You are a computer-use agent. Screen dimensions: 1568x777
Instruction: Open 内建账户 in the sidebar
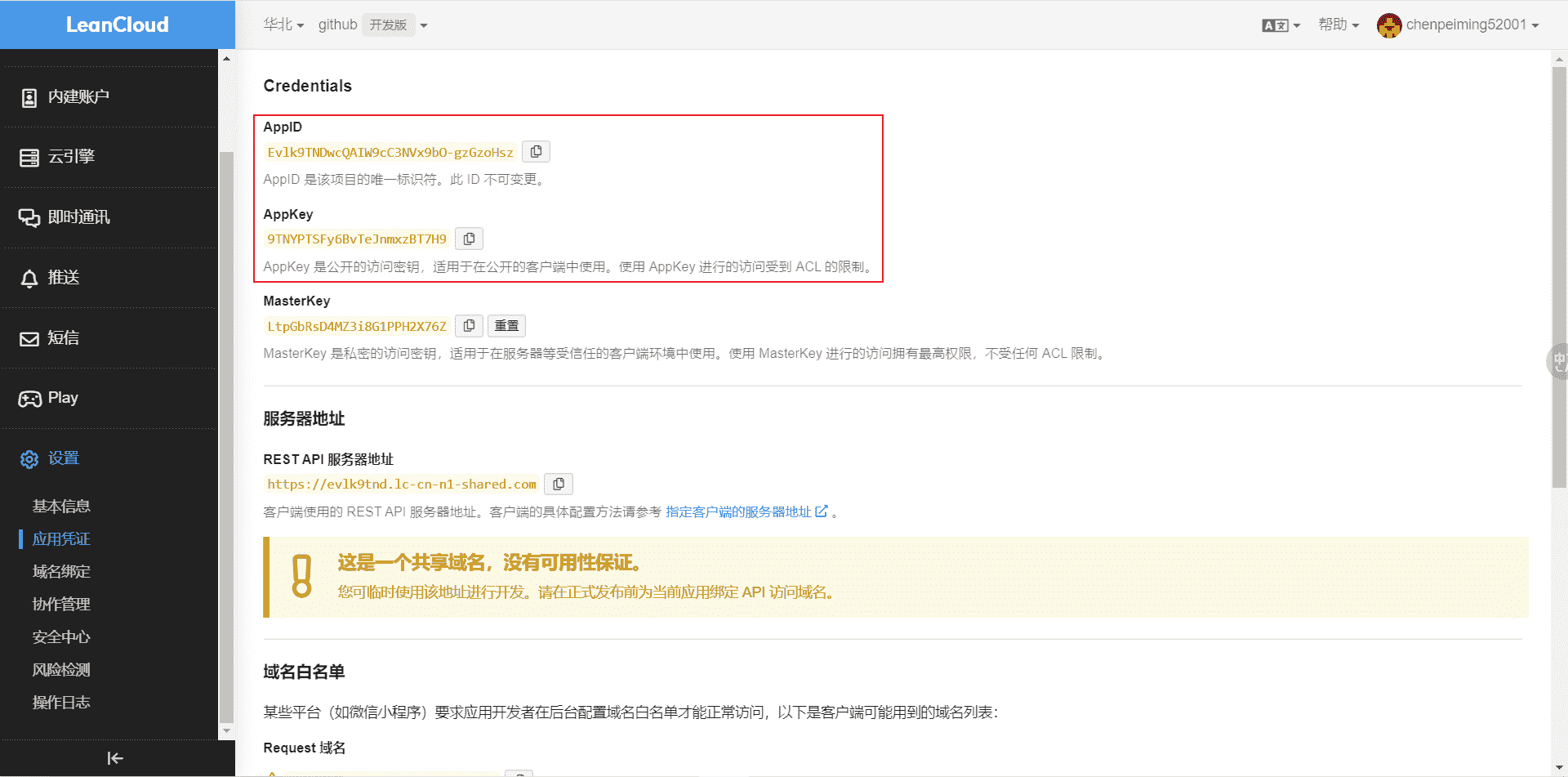coord(109,96)
